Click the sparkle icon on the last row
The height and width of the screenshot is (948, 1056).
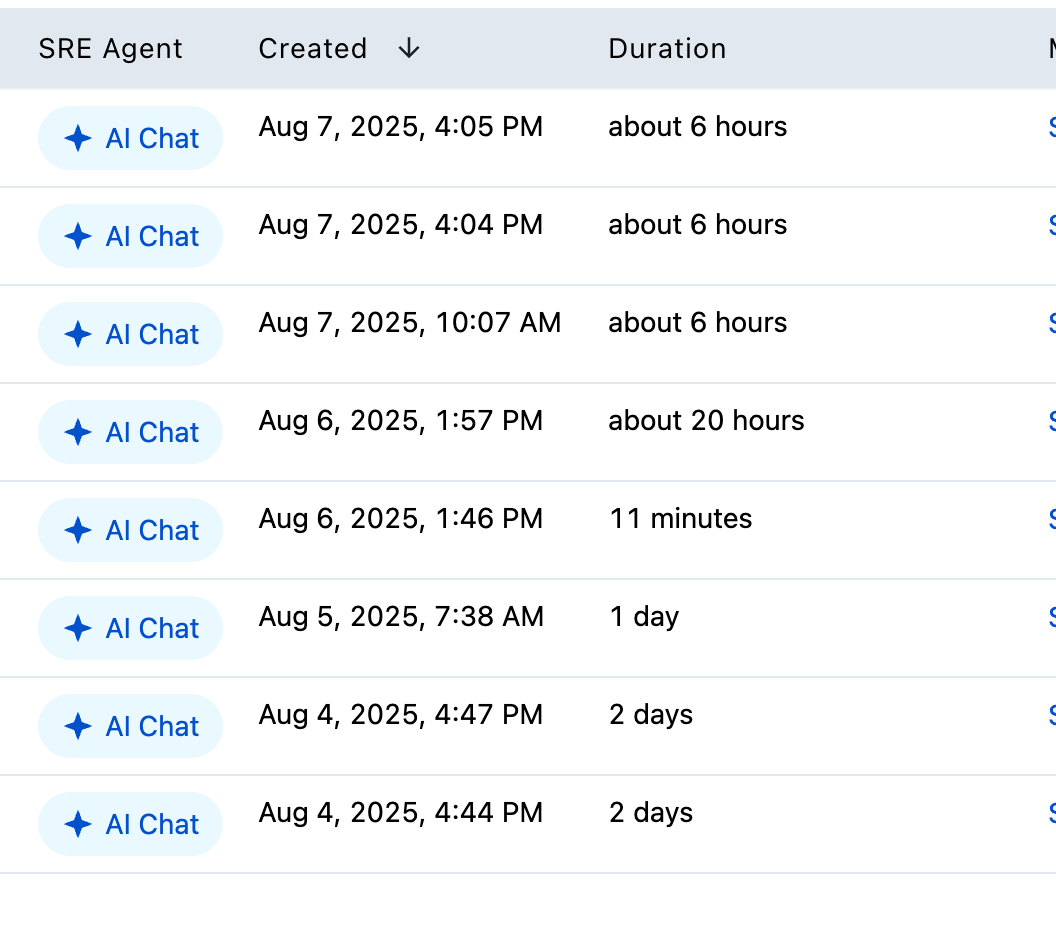coord(78,824)
